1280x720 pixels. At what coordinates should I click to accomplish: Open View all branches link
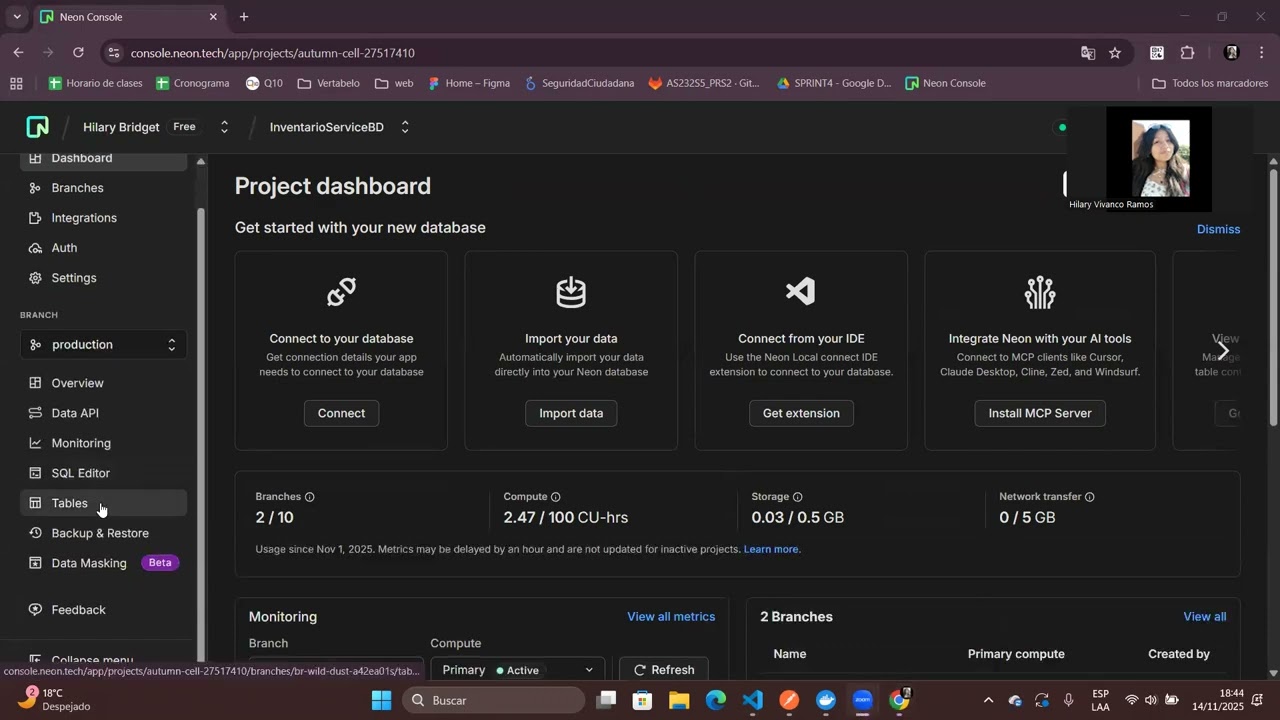(1205, 617)
